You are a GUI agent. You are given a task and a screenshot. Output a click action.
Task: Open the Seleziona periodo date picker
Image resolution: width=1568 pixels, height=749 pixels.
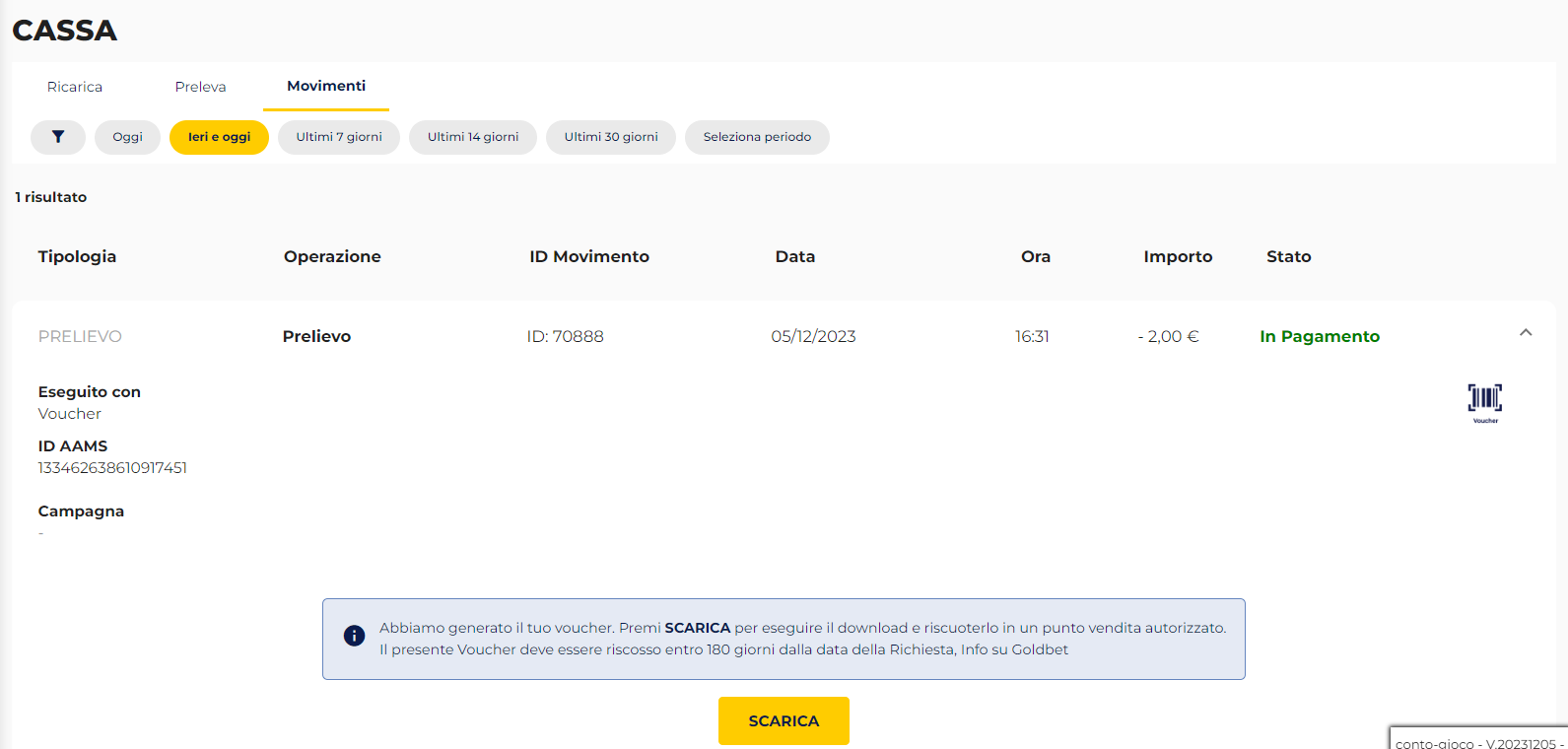click(757, 137)
